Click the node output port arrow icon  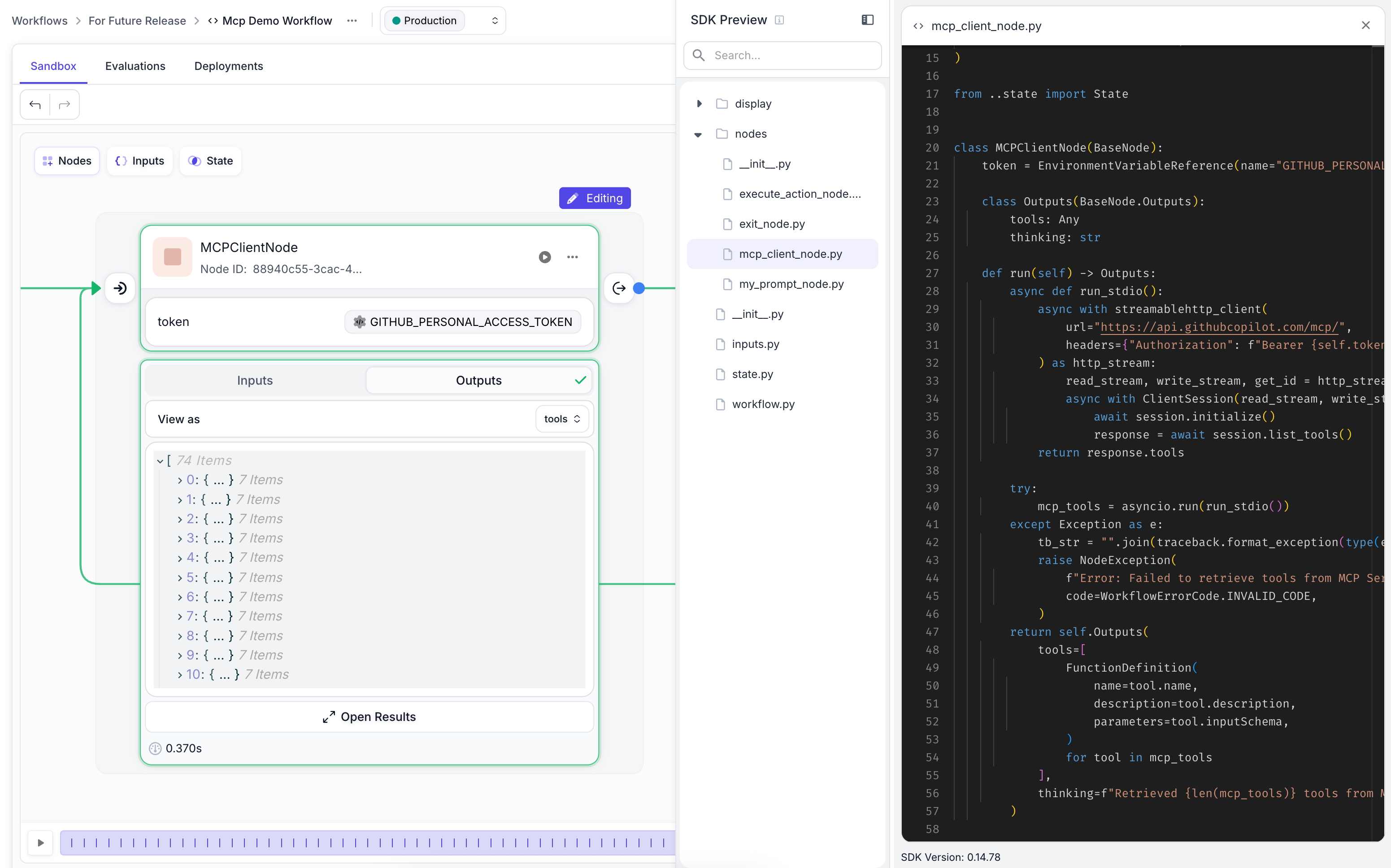pyautogui.click(x=618, y=288)
